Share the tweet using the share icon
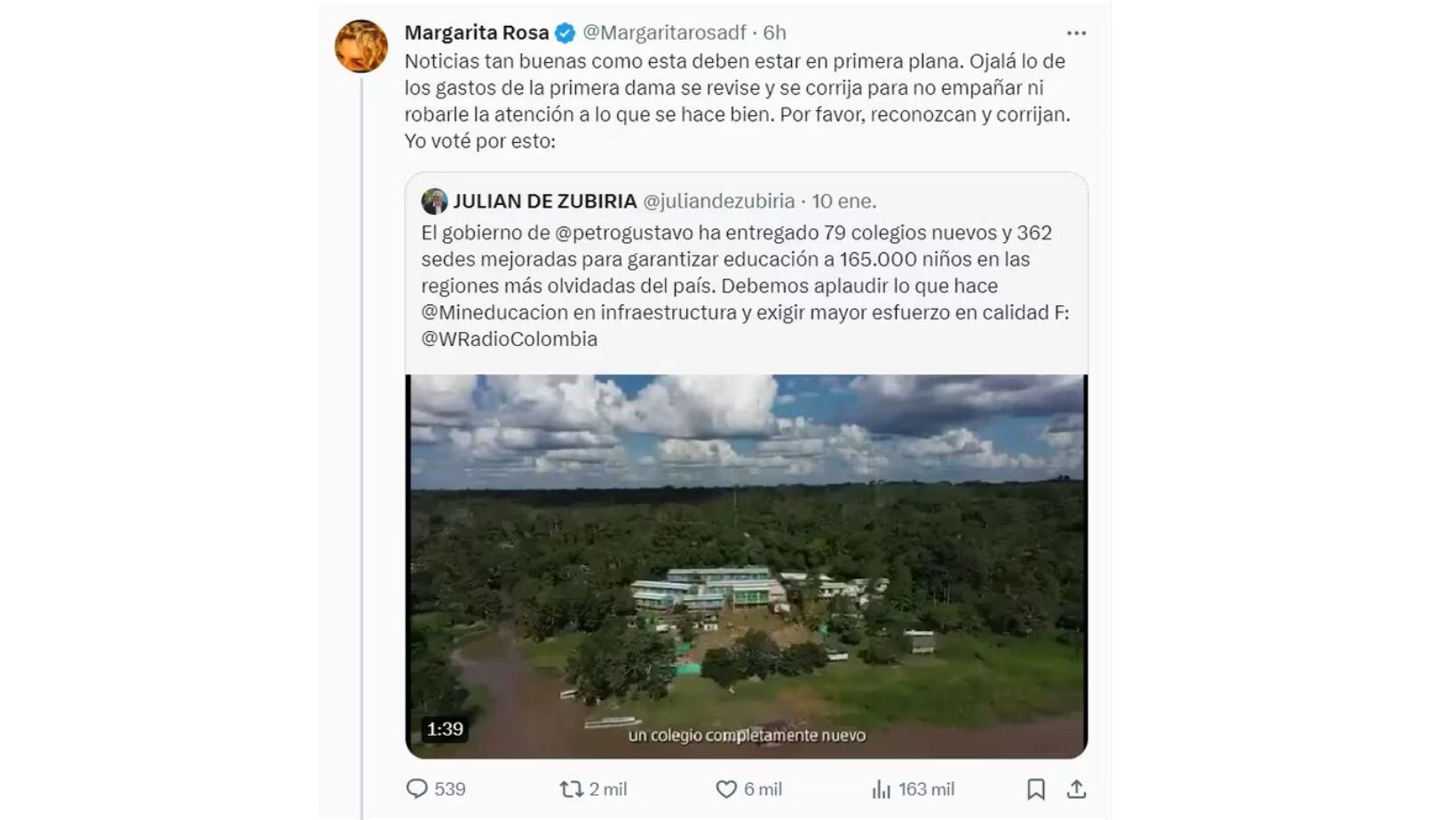The image size is (1456, 820). 1077,788
